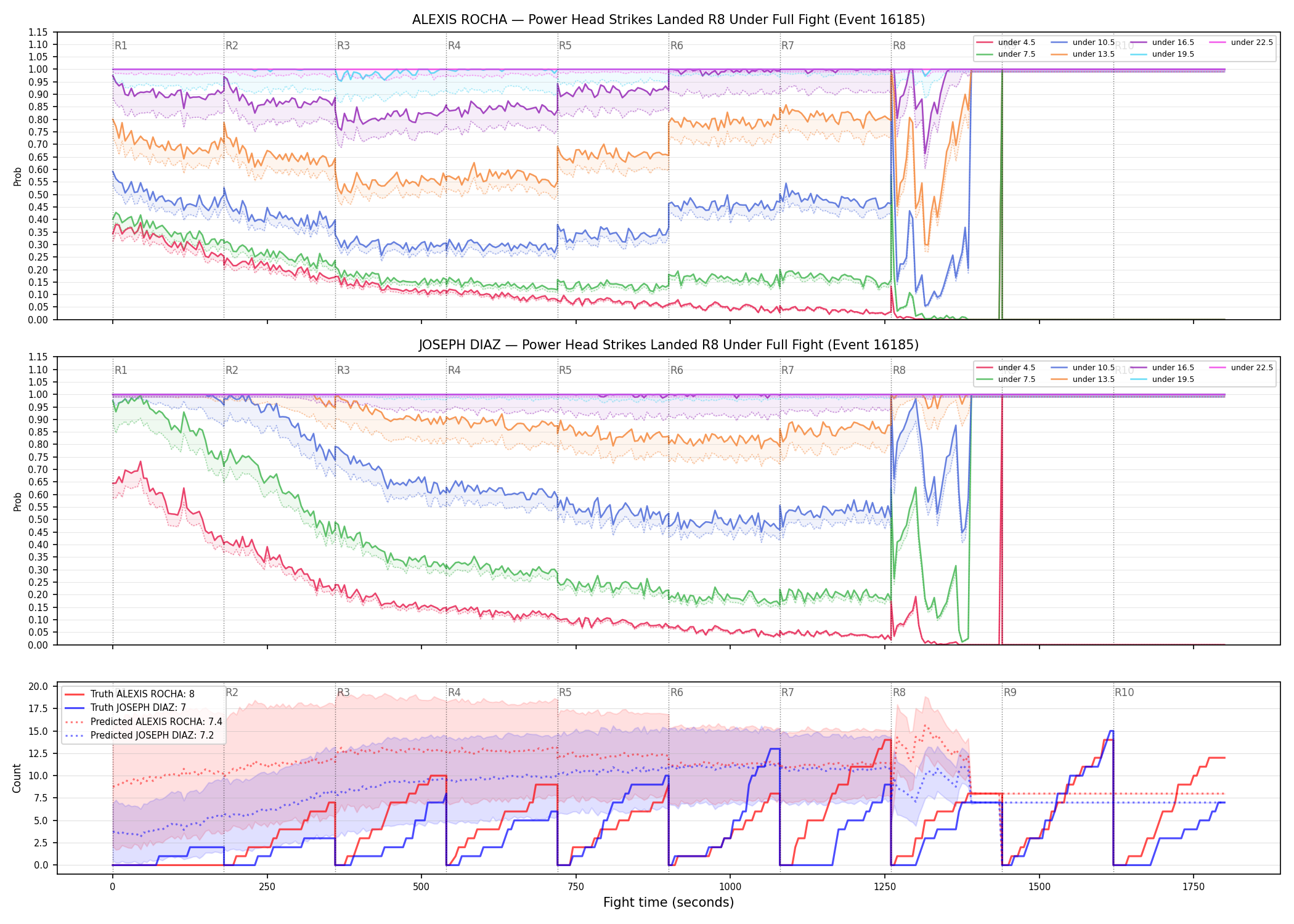Click 'under 7.5' legend entry in Joseph Diaz chart

1006,379
